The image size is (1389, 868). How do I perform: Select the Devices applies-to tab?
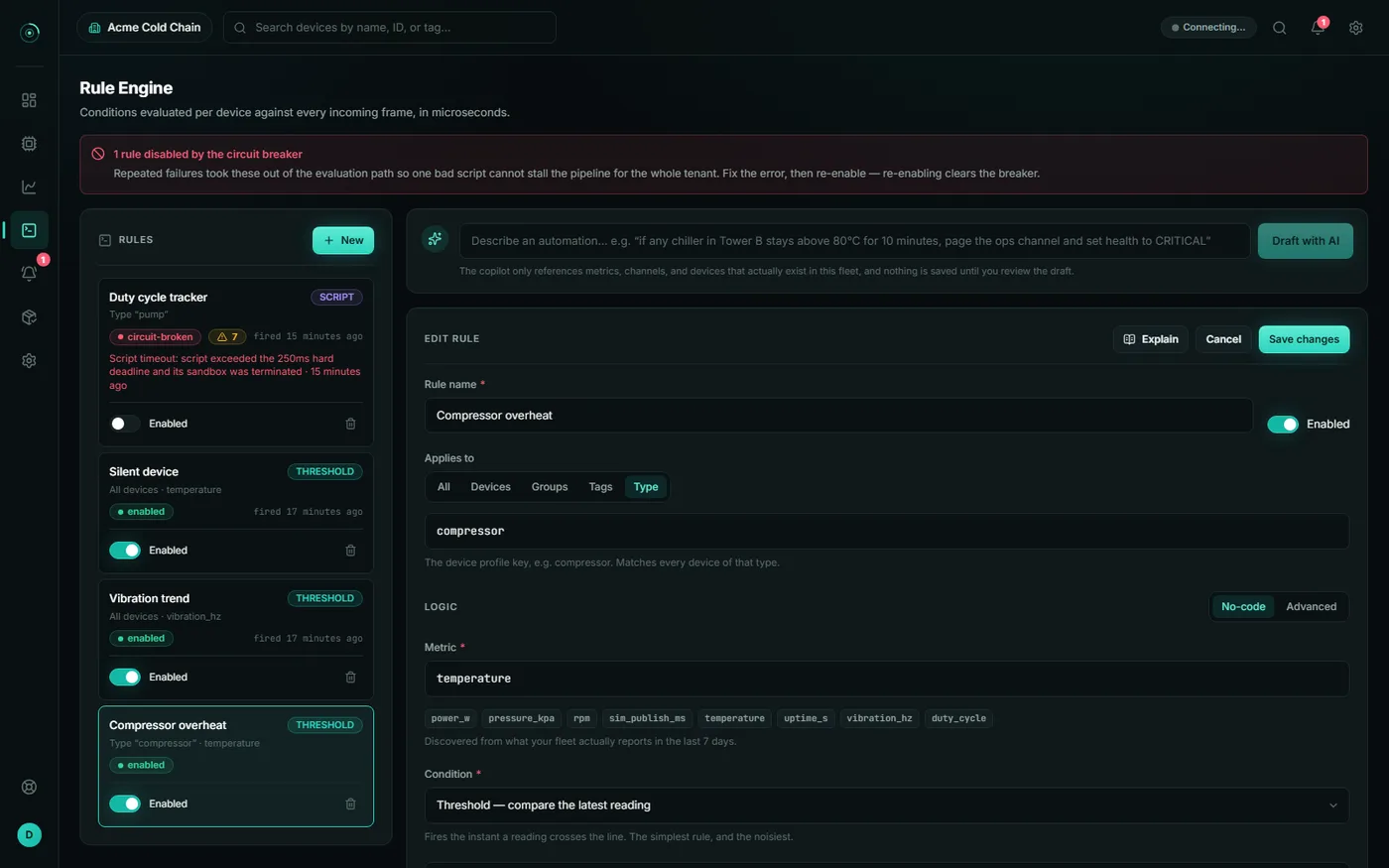click(490, 487)
